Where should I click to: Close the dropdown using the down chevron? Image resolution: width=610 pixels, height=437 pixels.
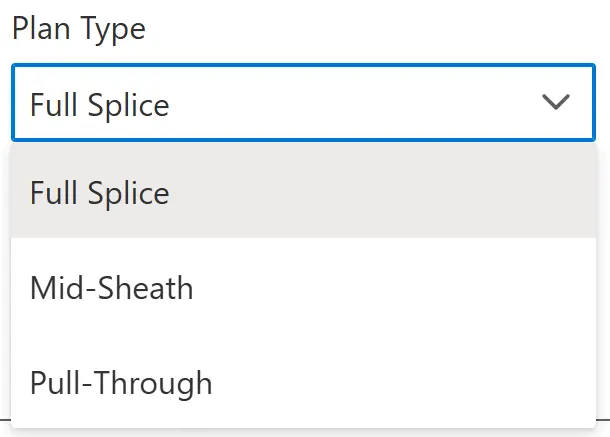555,103
